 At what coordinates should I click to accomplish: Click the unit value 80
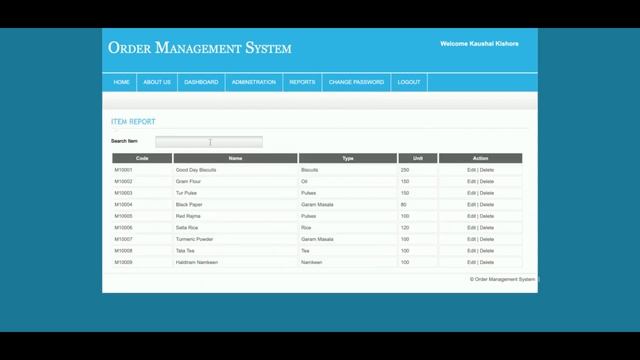(x=403, y=204)
